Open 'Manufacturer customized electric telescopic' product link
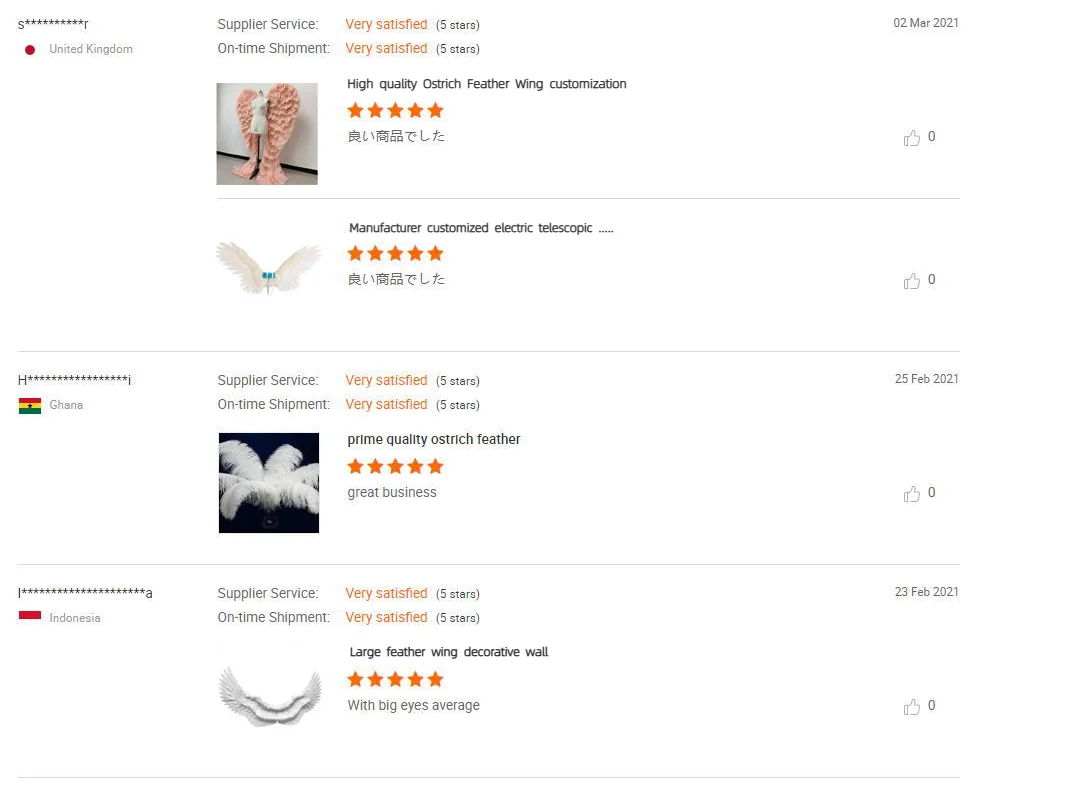The width and height of the screenshot is (1065, 785). (481, 227)
